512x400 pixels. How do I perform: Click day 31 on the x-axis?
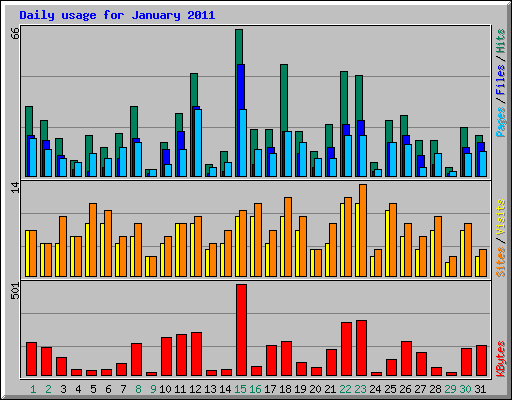point(480,389)
